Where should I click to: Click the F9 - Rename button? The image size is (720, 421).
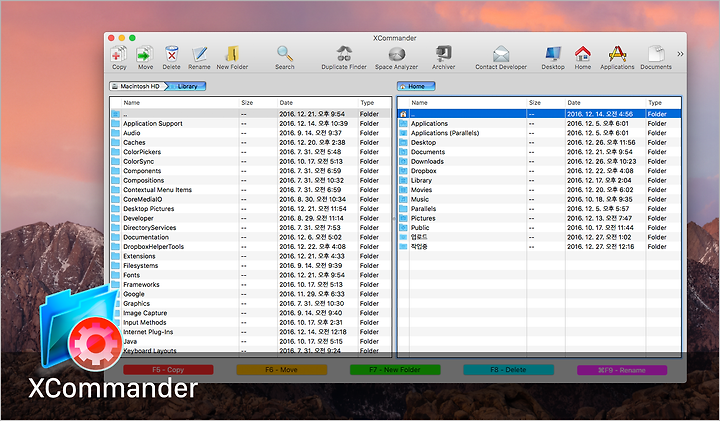pyautogui.click(x=622, y=370)
